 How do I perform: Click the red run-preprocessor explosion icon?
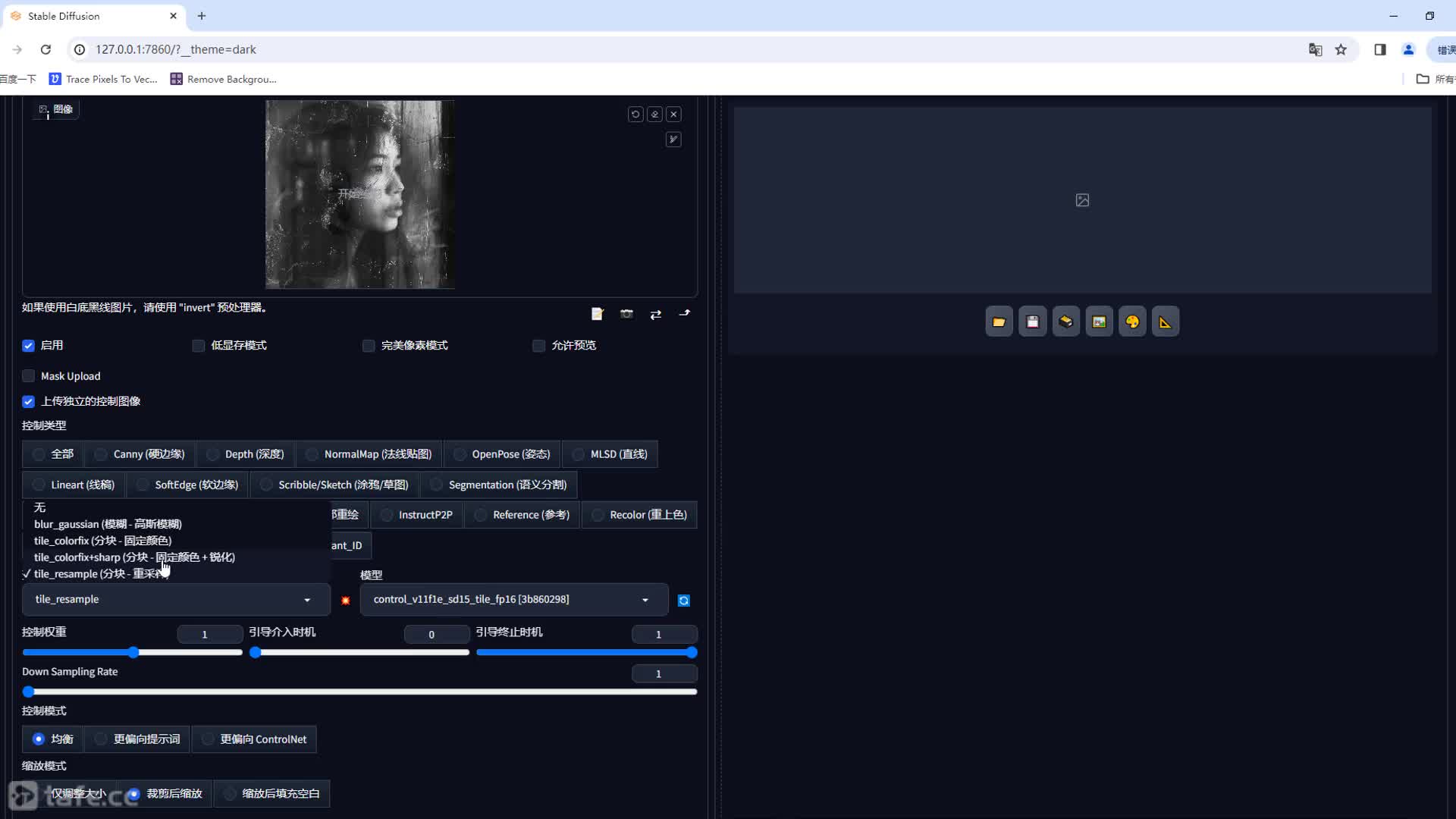point(346,601)
